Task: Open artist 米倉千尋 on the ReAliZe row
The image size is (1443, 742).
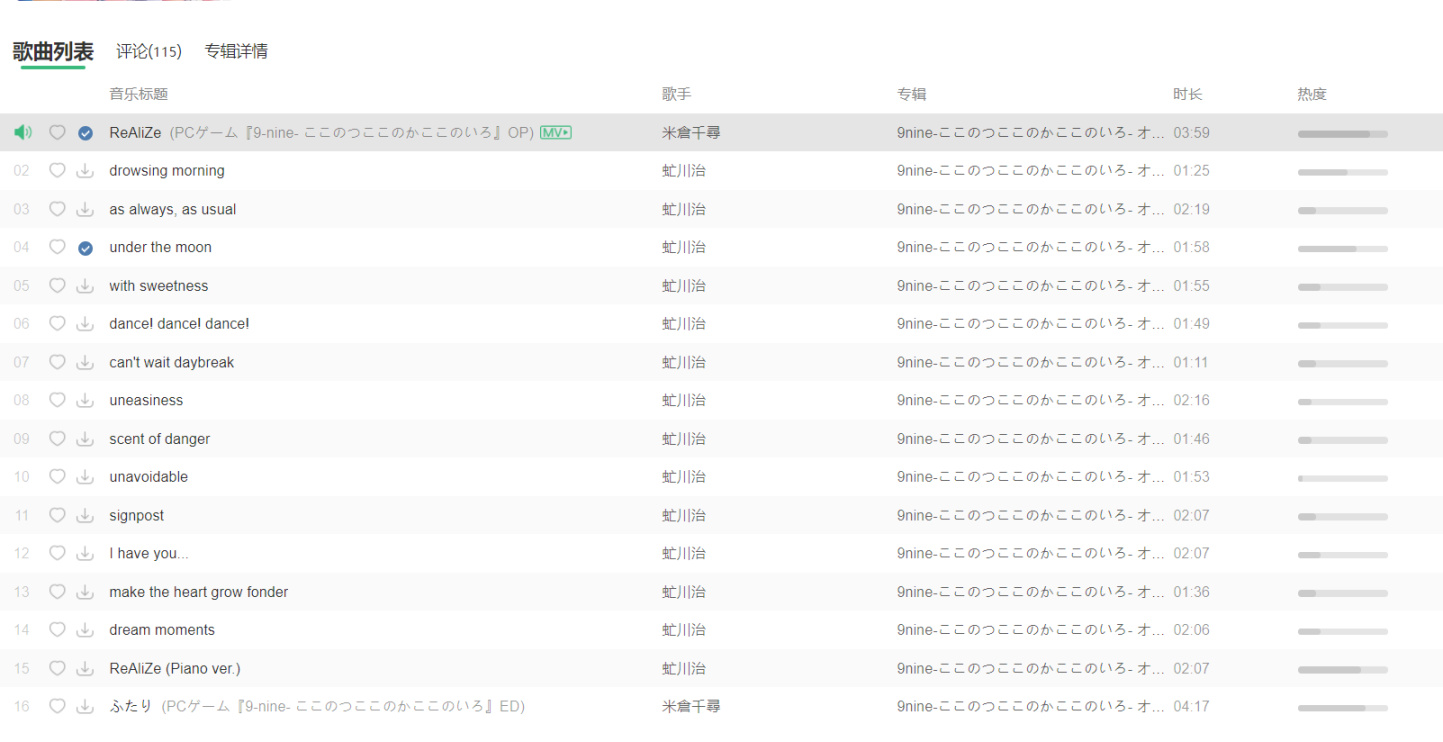Action: point(691,132)
